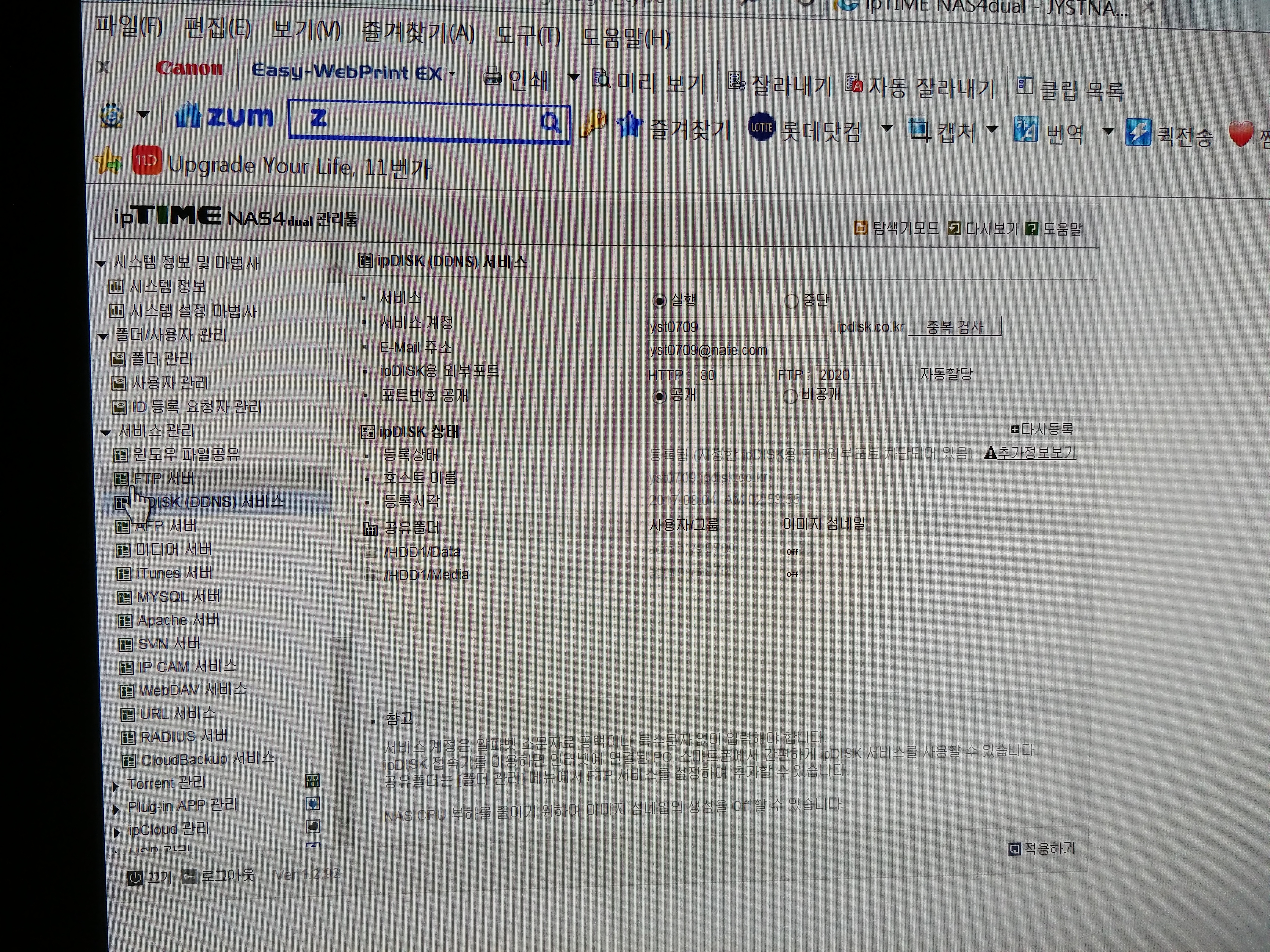Screen dimensions: 1270x952
Task: Open the 롯데닷컴 dropdown arrow
Action: point(887,128)
